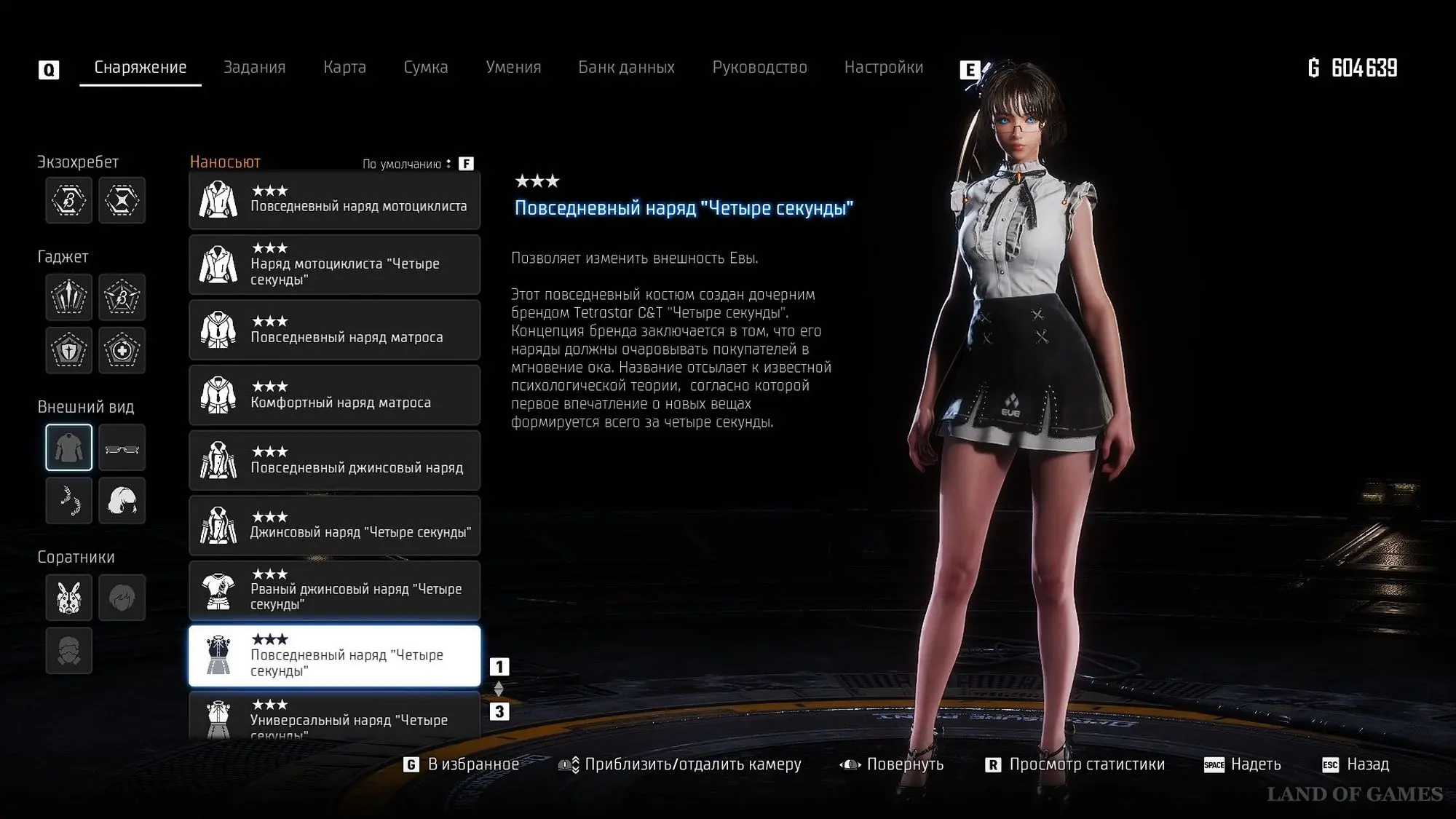The width and height of the screenshot is (1456, 819).
Task: Select the second Экзохребет slot icon
Action: (122, 200)
